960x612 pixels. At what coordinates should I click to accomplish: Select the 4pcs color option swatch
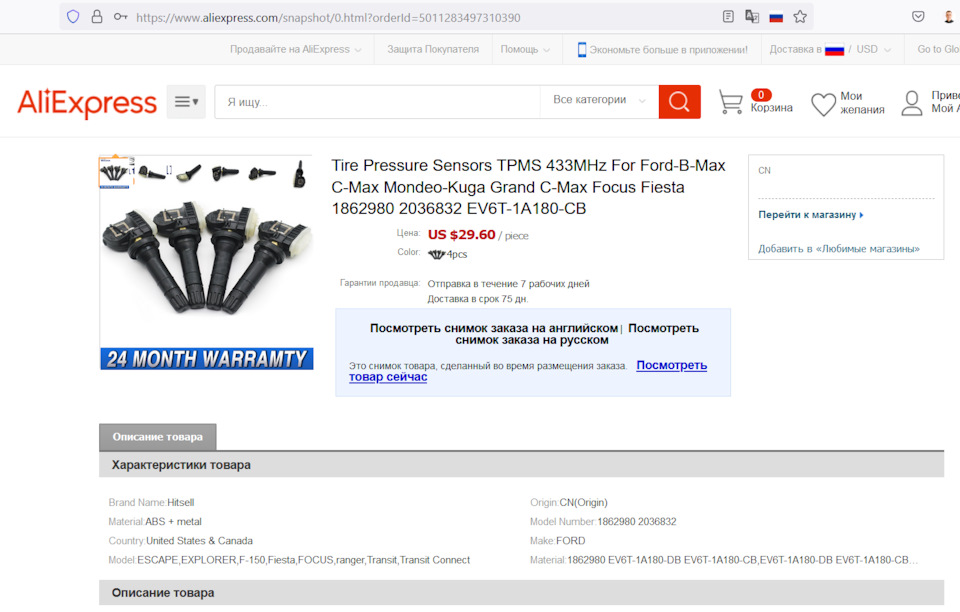[x=448, y=254]
